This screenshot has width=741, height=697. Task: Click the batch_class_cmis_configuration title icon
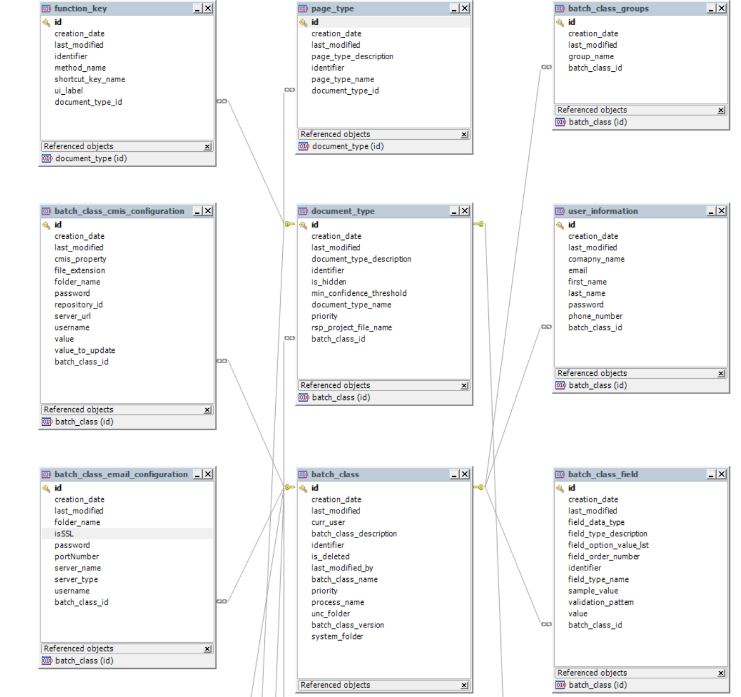pos(46,211)
